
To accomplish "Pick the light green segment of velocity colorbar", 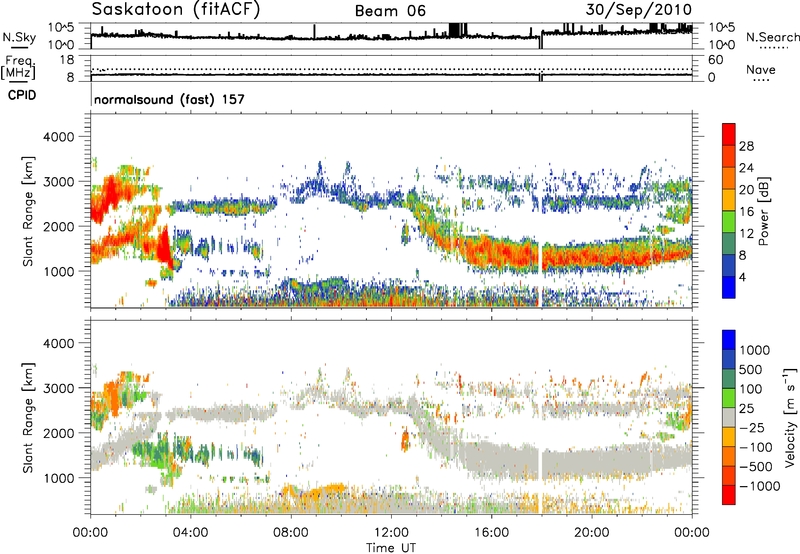I will [x=729, y=398].
